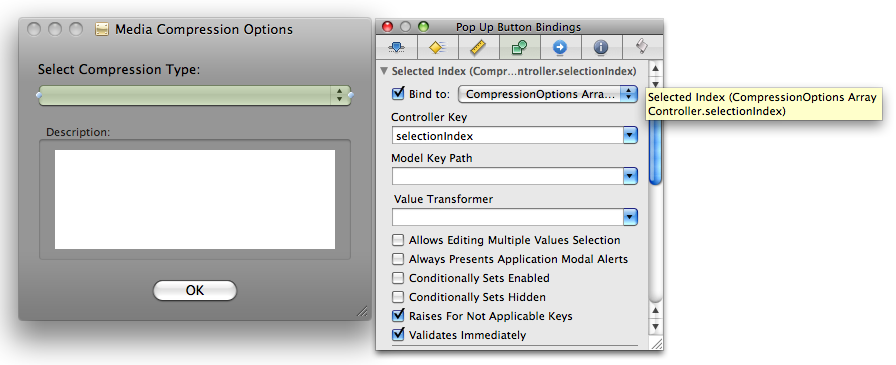The width and height of the screenshot is (896, 365).
Task: Open the Bind to CompressionOptions popup
Action: tap(548, 94)
